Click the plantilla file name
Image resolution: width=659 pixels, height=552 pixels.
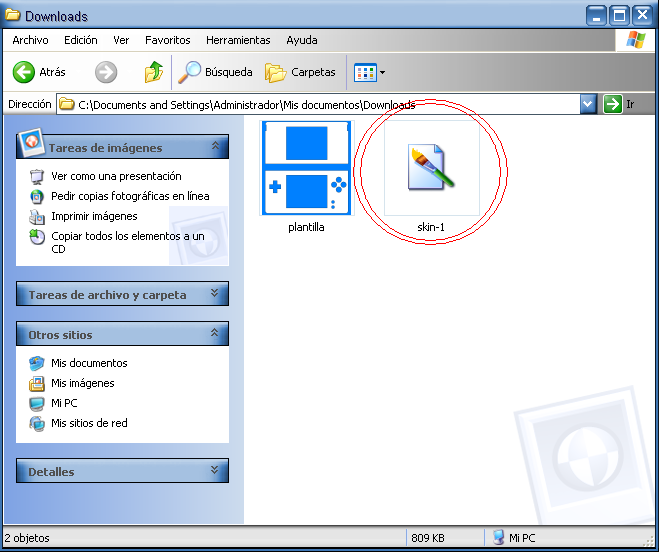point(306,227)
